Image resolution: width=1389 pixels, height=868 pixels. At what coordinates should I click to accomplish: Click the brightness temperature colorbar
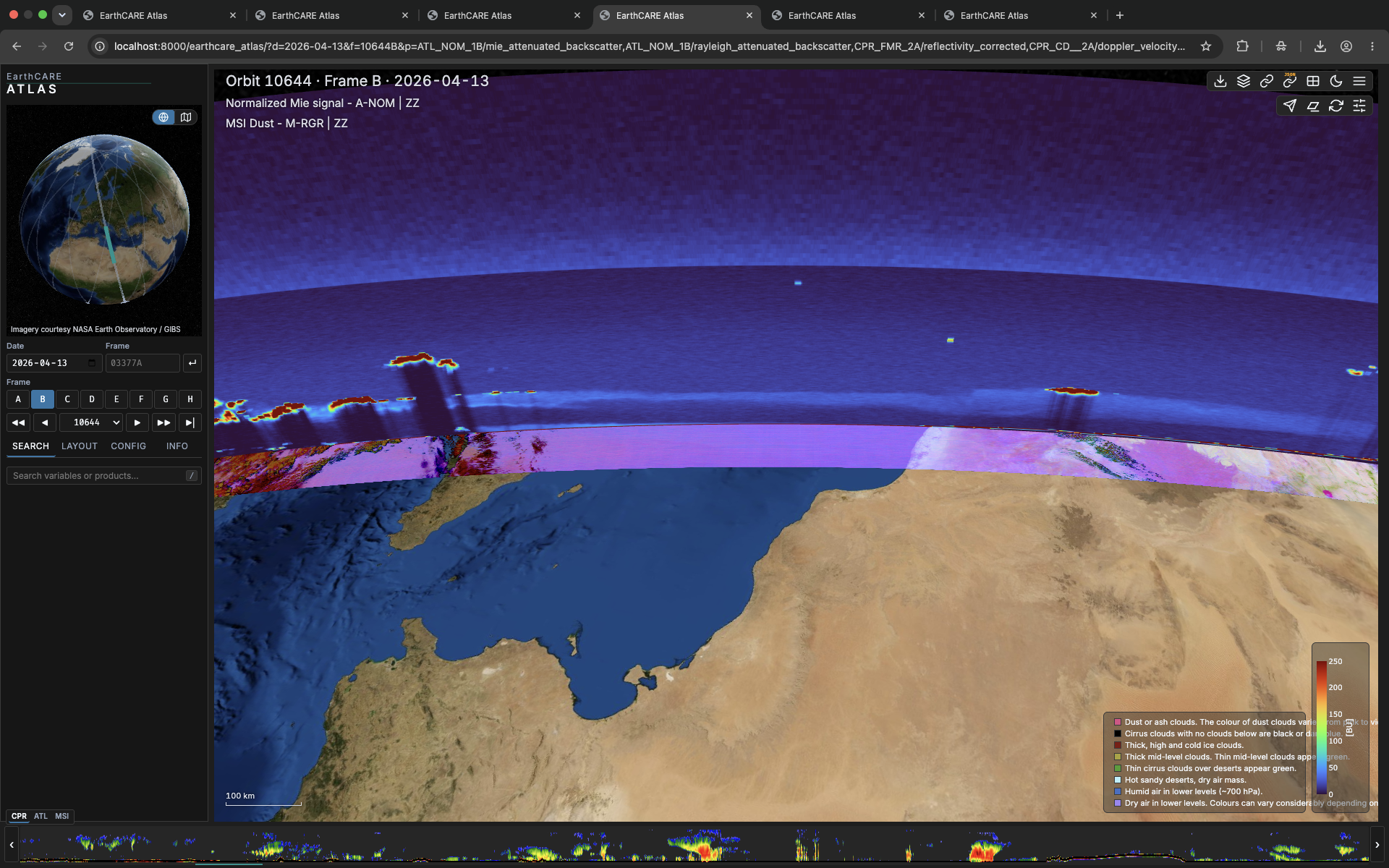1322,728
